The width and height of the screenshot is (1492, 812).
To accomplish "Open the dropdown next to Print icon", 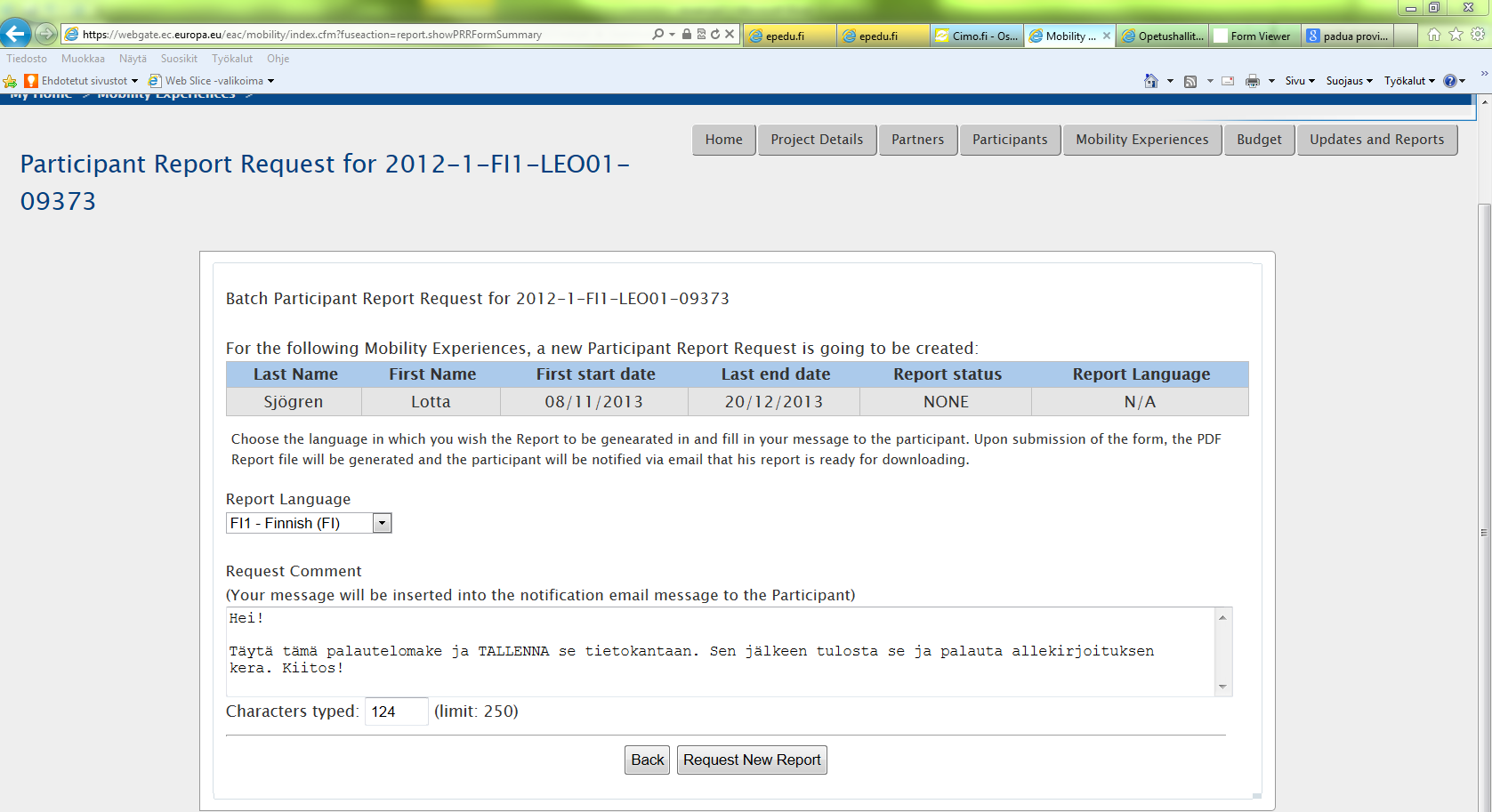I will coord(1271,81).
